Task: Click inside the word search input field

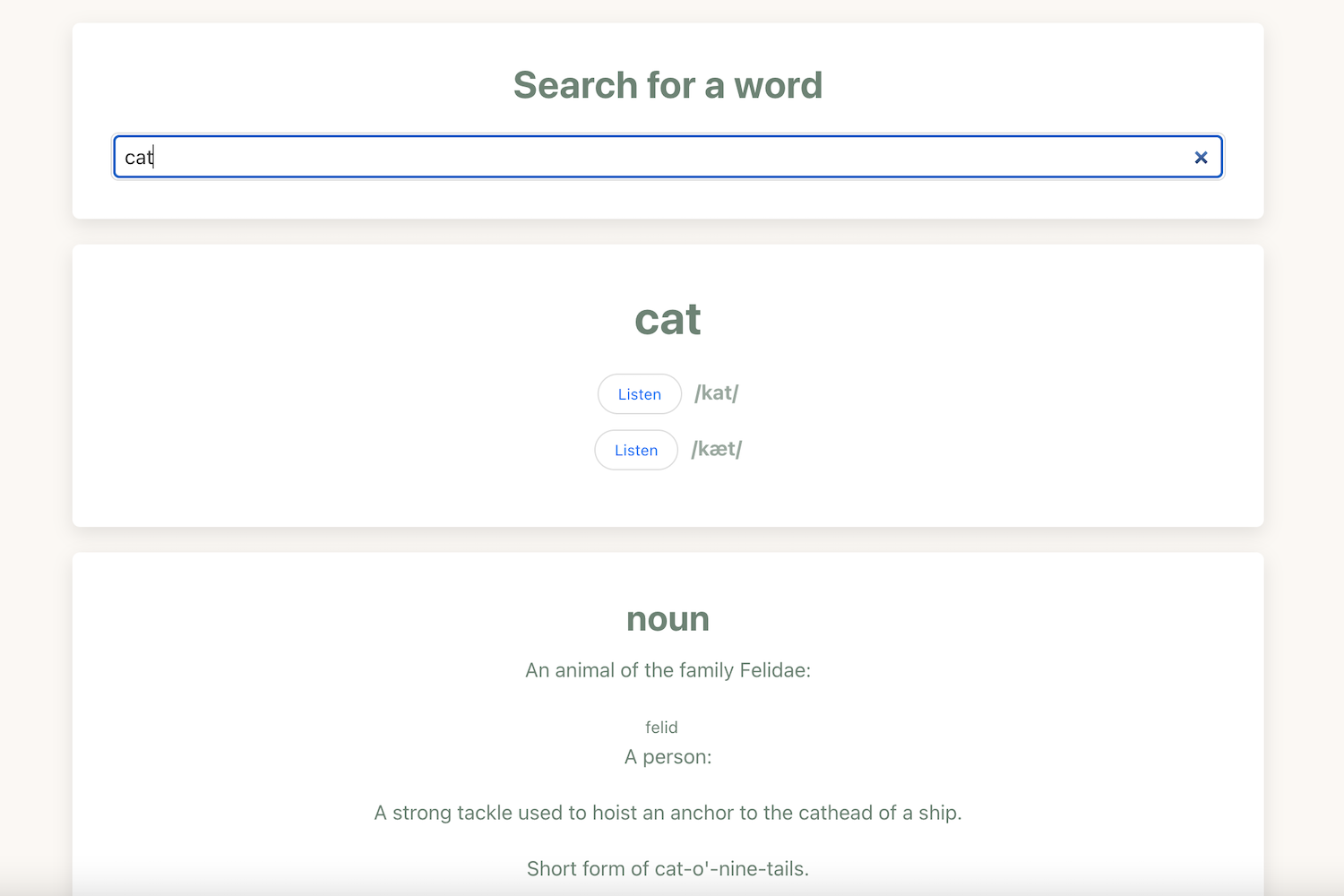Action: 627,157
